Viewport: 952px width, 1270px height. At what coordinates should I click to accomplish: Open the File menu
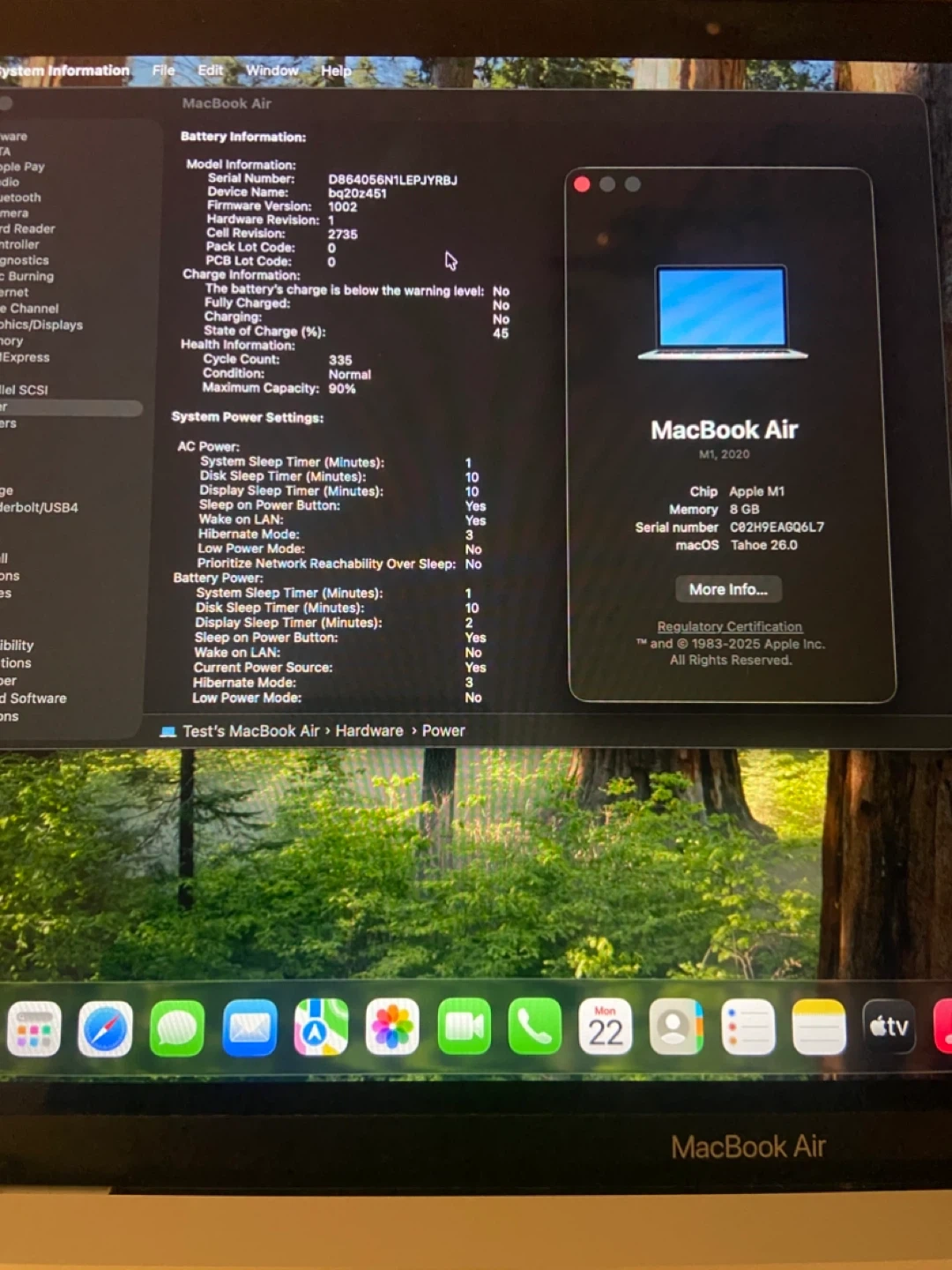(x=164, y=71)
